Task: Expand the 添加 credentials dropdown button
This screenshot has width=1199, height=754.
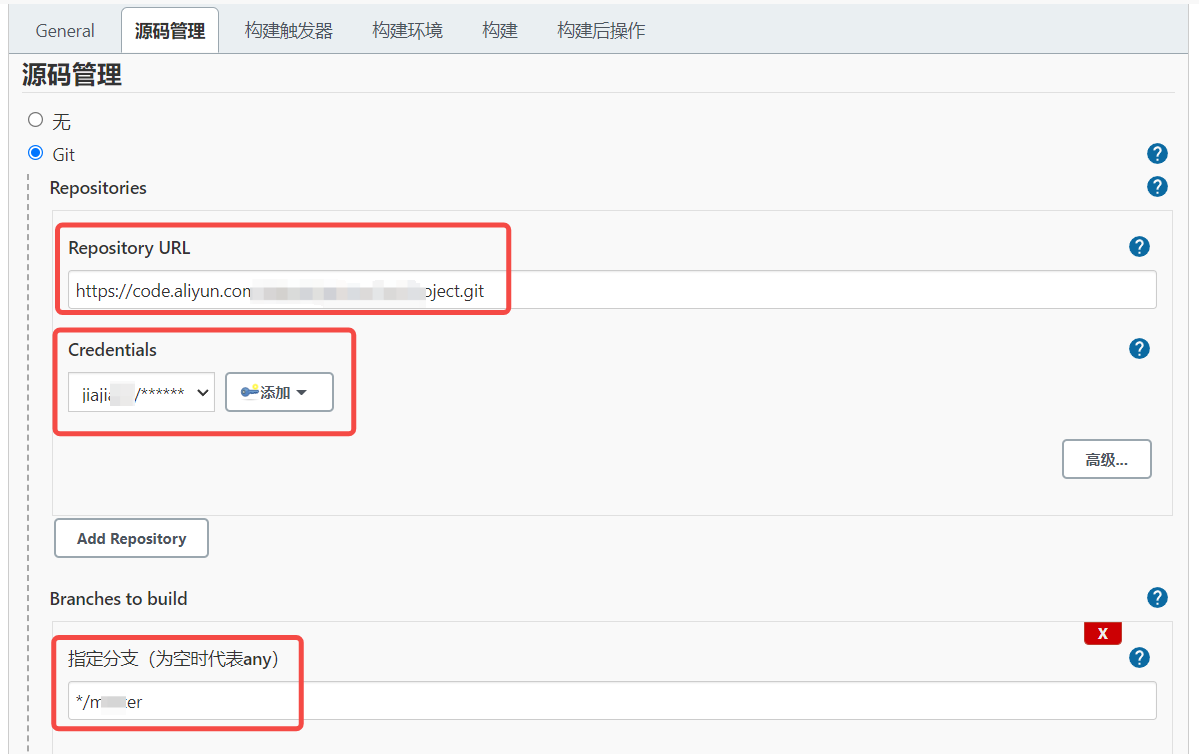Action: pos(279,393)
